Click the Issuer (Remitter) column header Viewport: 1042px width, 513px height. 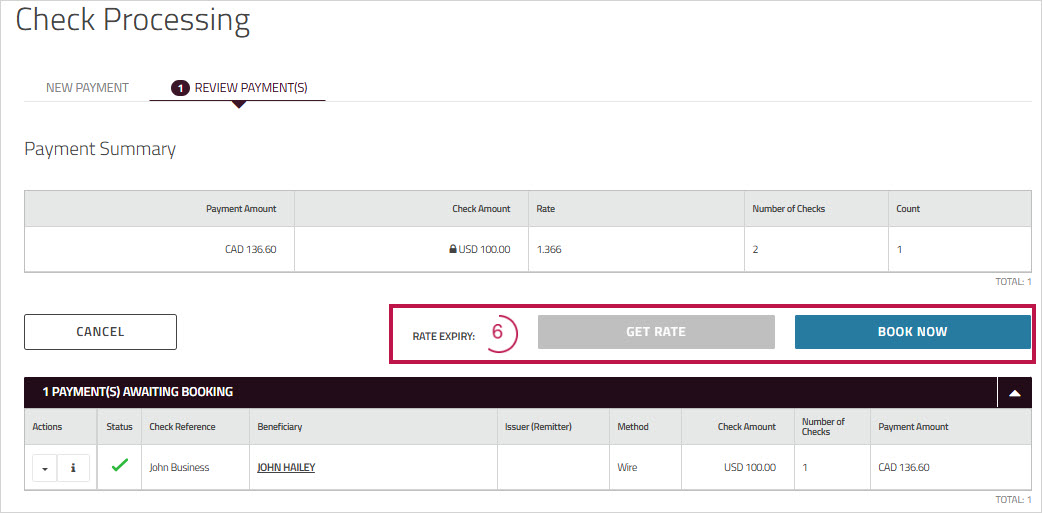(538, 427)
